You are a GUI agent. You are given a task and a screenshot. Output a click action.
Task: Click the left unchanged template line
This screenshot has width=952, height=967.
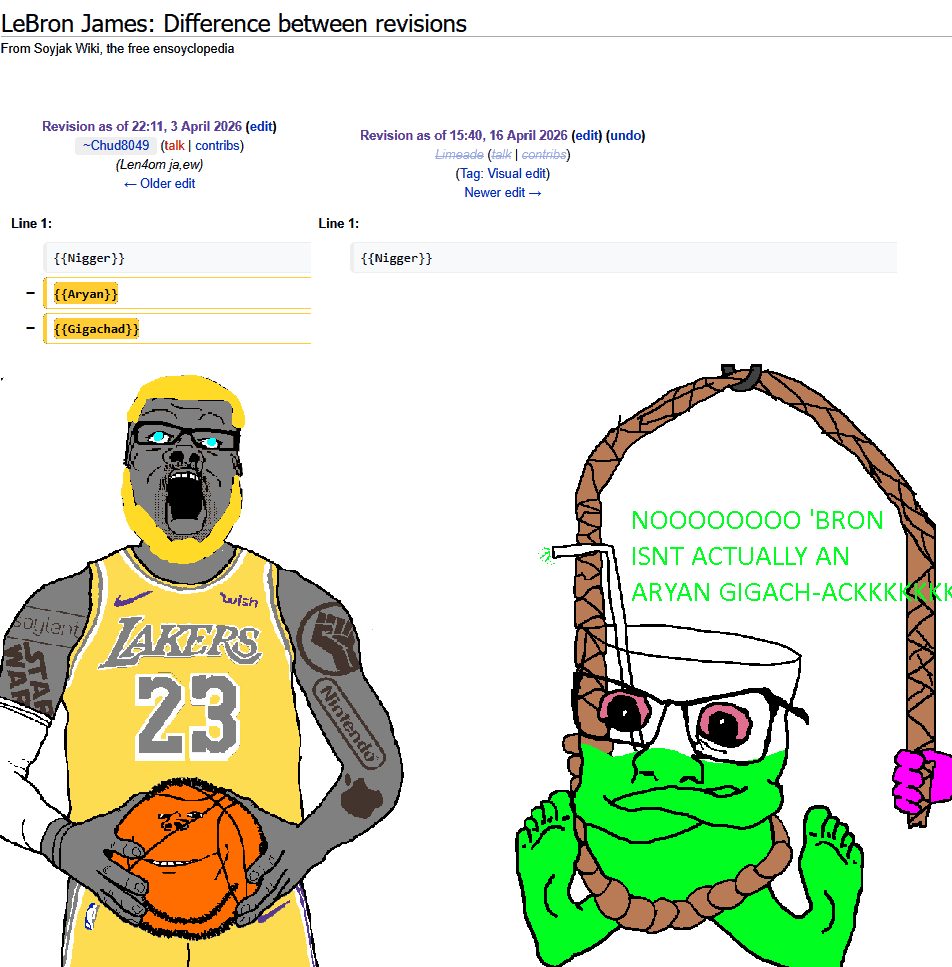coord(178,258)
